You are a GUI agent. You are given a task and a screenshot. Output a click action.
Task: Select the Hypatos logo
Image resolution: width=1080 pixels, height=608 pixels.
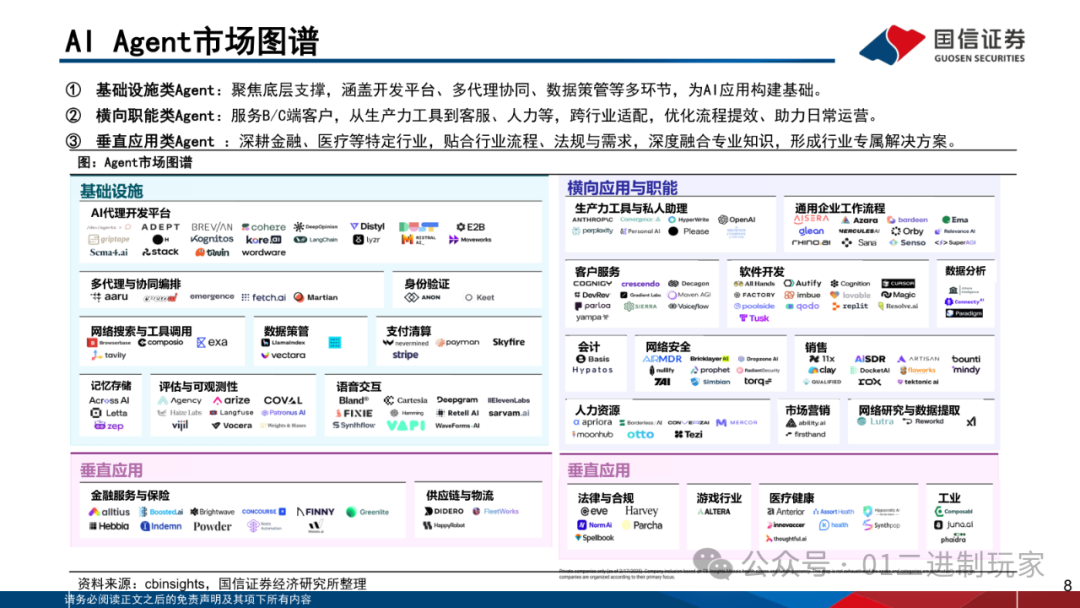coord(592,370)
